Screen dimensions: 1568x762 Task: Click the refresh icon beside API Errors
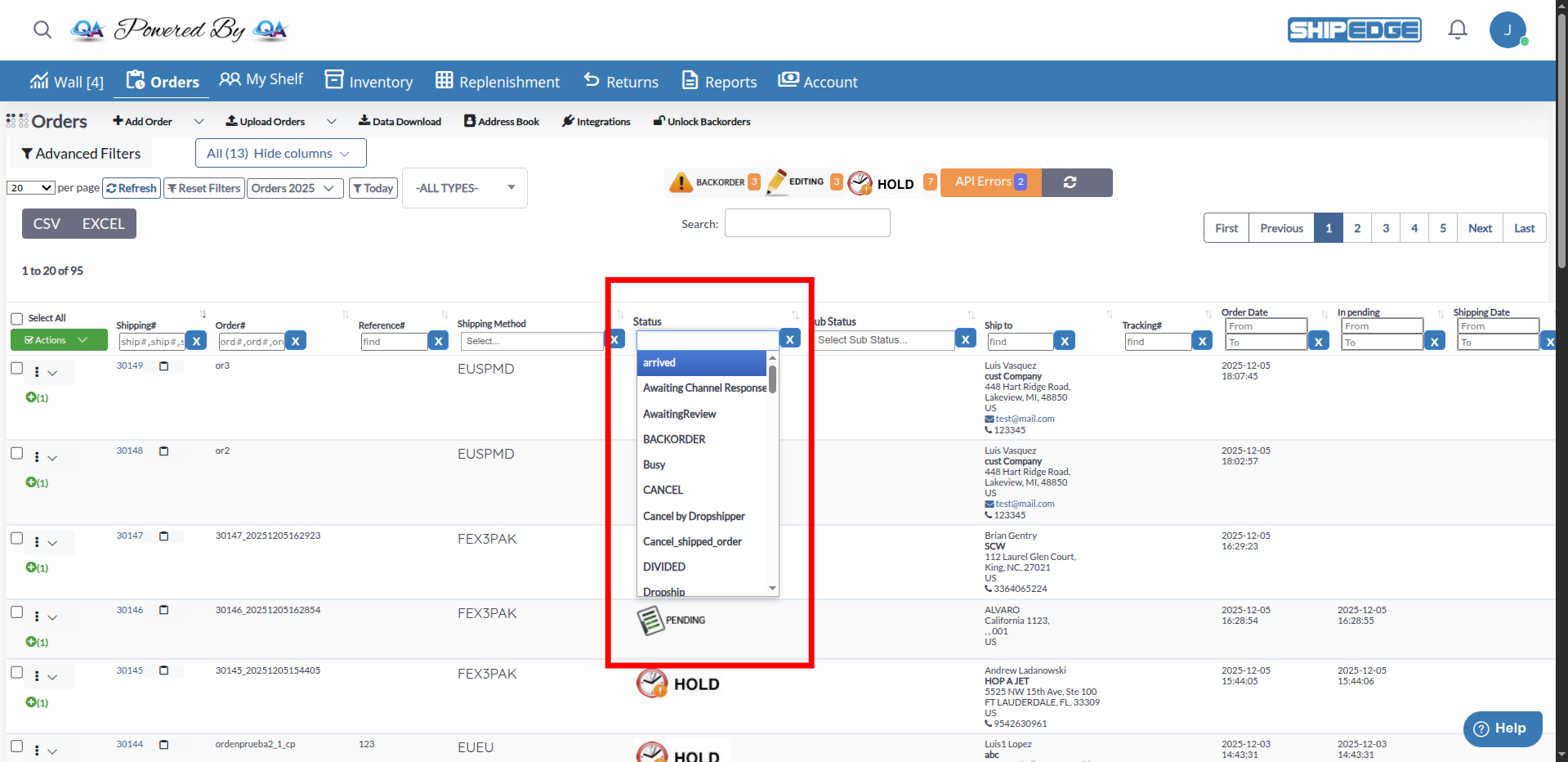pyautogui.click(x=1070, y=182)
